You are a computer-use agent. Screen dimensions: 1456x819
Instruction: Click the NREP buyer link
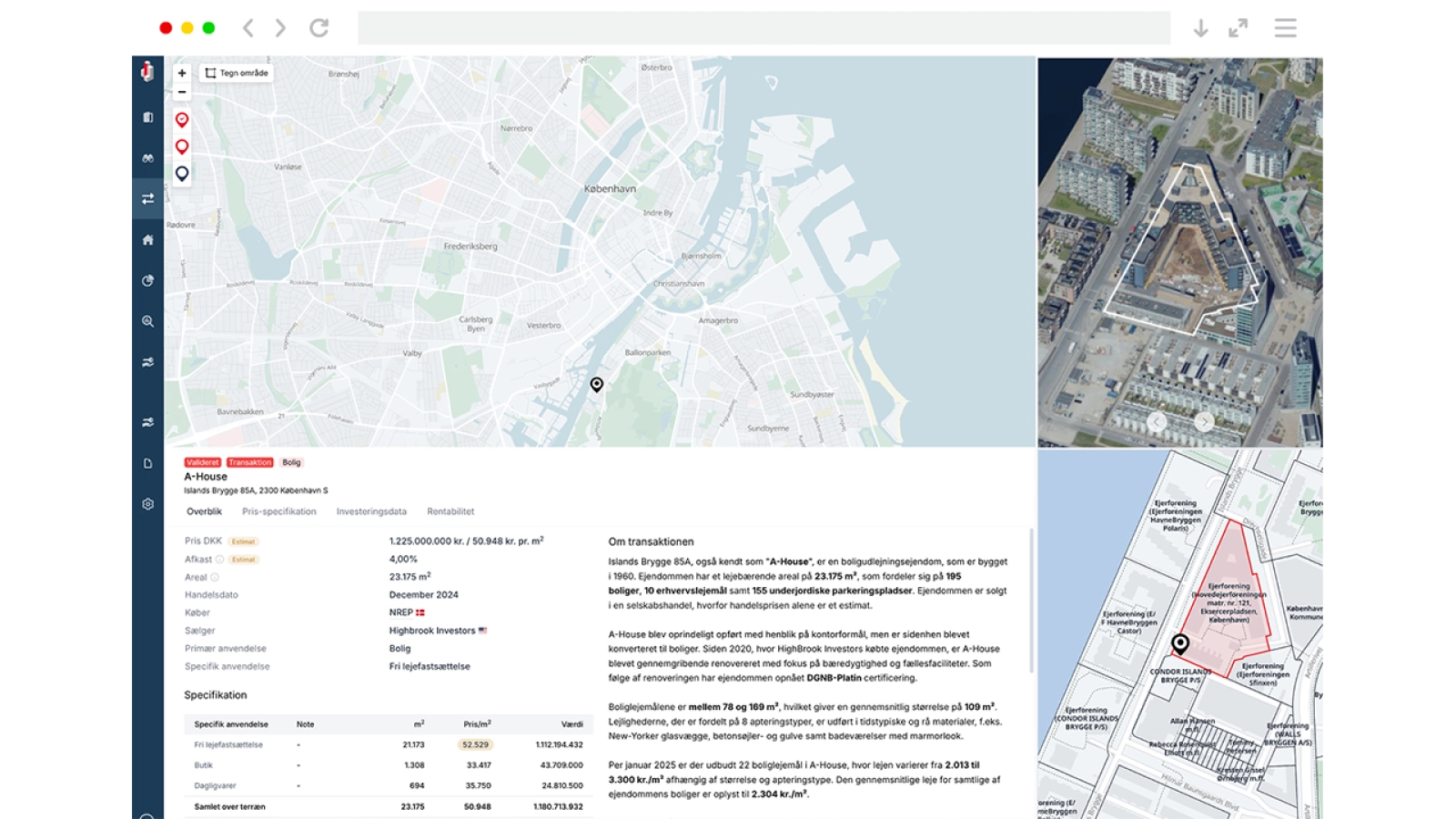(401, 612)
